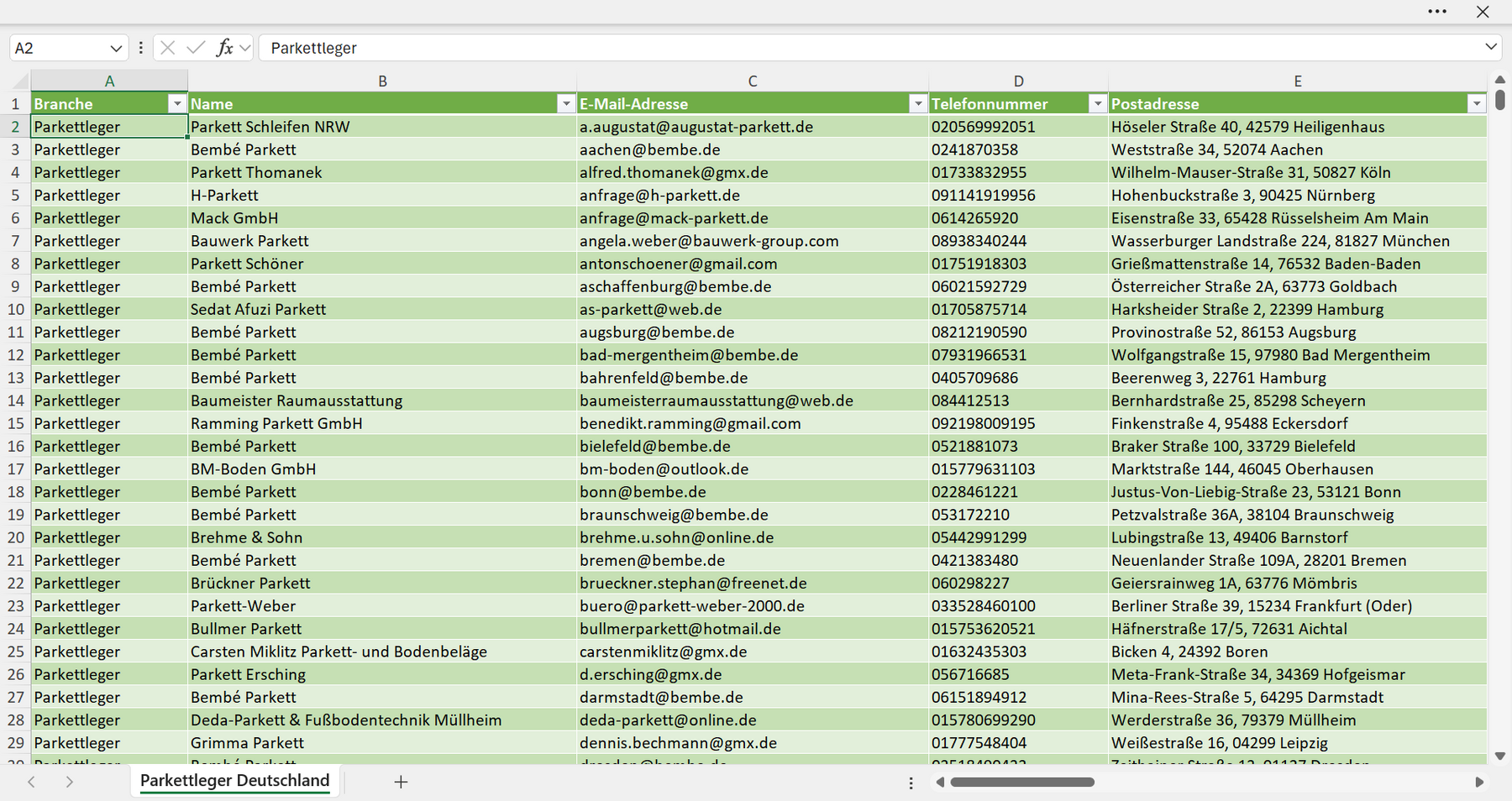Viewport: 1512px width, 801px height.
Task: Select cell BM-Boden GmbH
Action: (x=382, y=469)
